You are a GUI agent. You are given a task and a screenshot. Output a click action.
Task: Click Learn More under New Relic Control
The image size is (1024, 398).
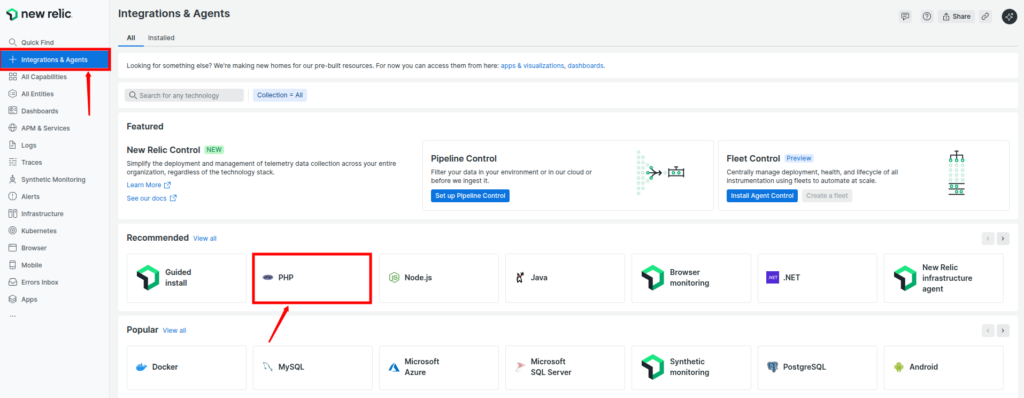click(149, 185)
